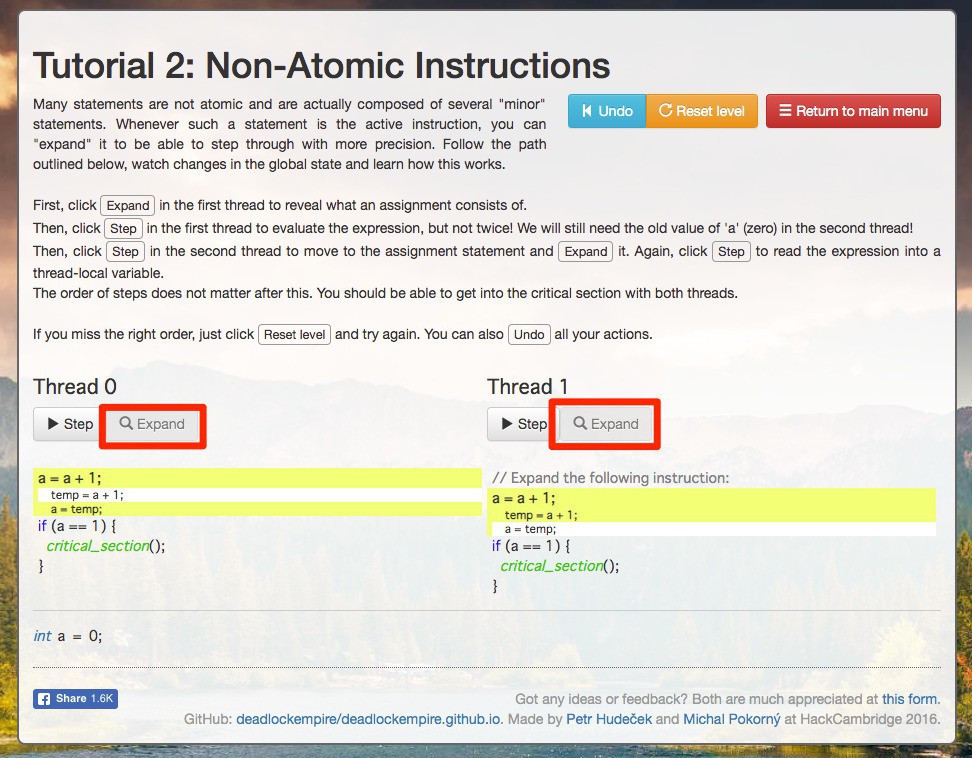Select Thread 1 'temp = a + 1;' line

[714, 515]
